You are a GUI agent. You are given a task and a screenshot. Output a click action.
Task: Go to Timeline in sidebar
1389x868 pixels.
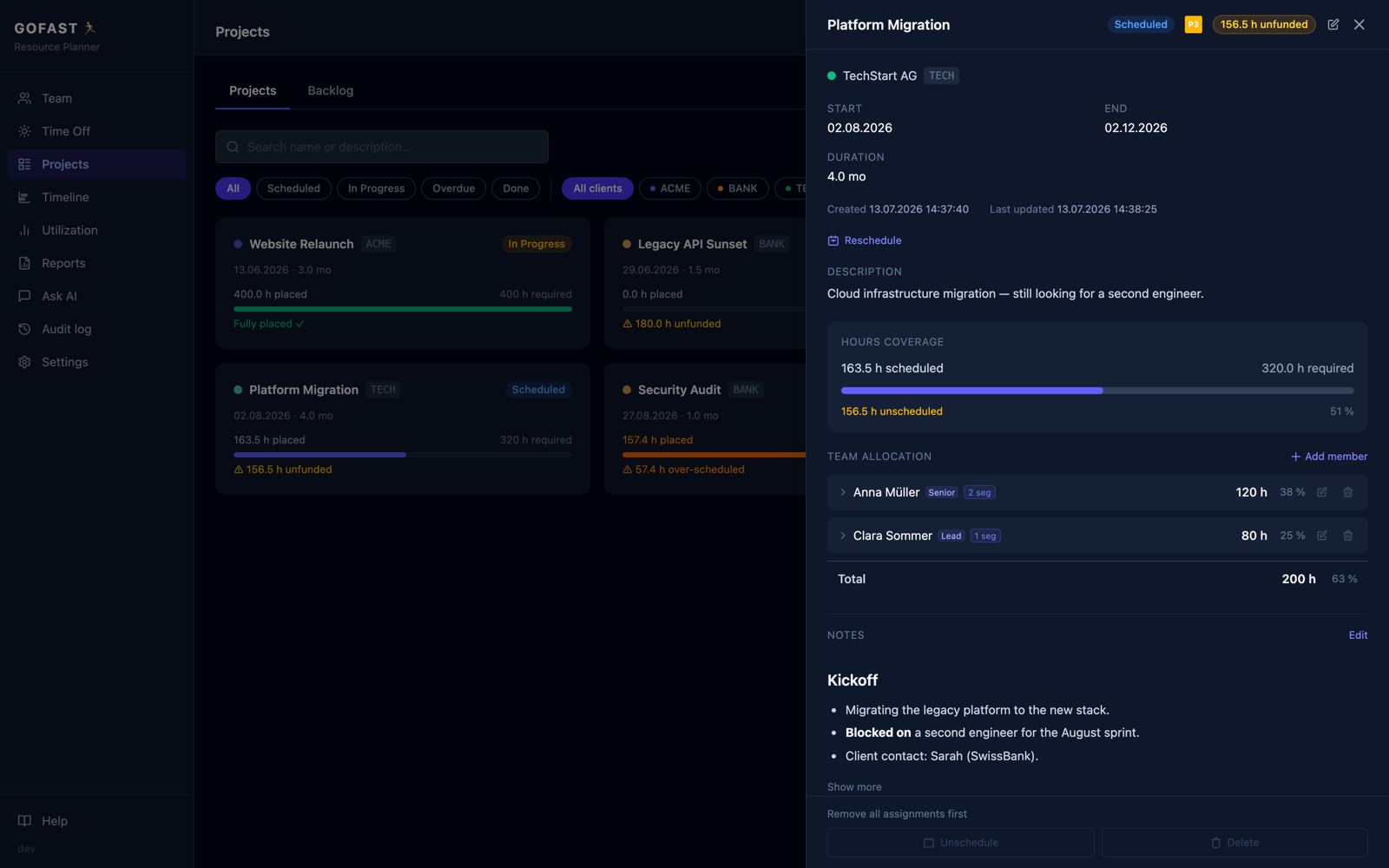[96, 197]
